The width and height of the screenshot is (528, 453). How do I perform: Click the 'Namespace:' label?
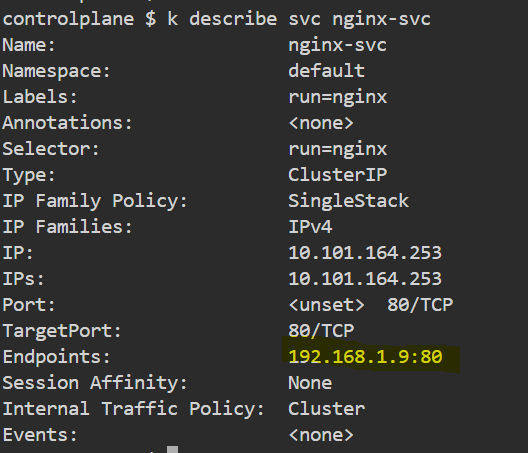tap(56, 71)
